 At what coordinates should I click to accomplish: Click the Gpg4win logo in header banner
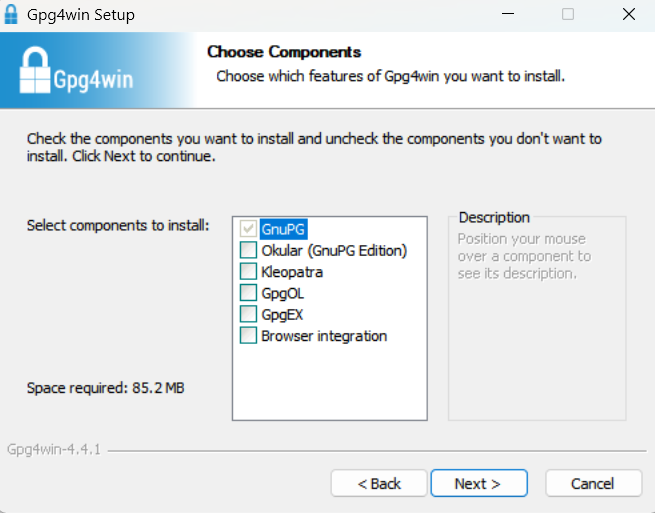click(x=76, y=70)
